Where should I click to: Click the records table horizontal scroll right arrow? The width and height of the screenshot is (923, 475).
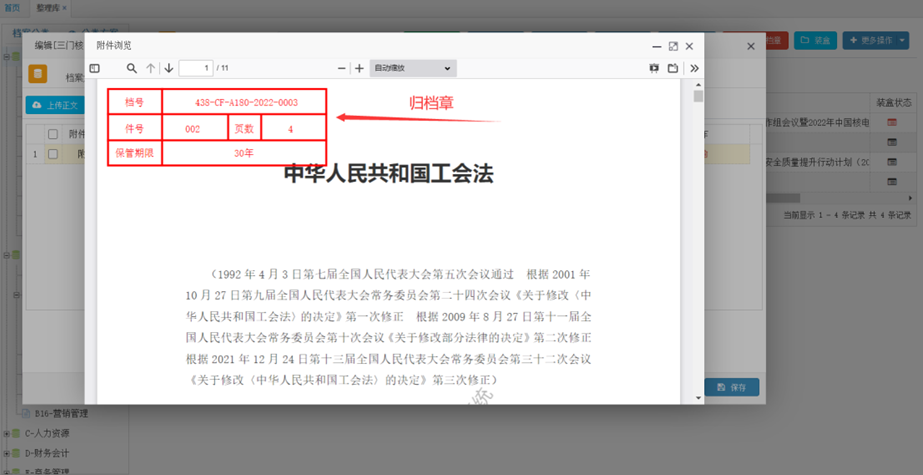point(910,198)
